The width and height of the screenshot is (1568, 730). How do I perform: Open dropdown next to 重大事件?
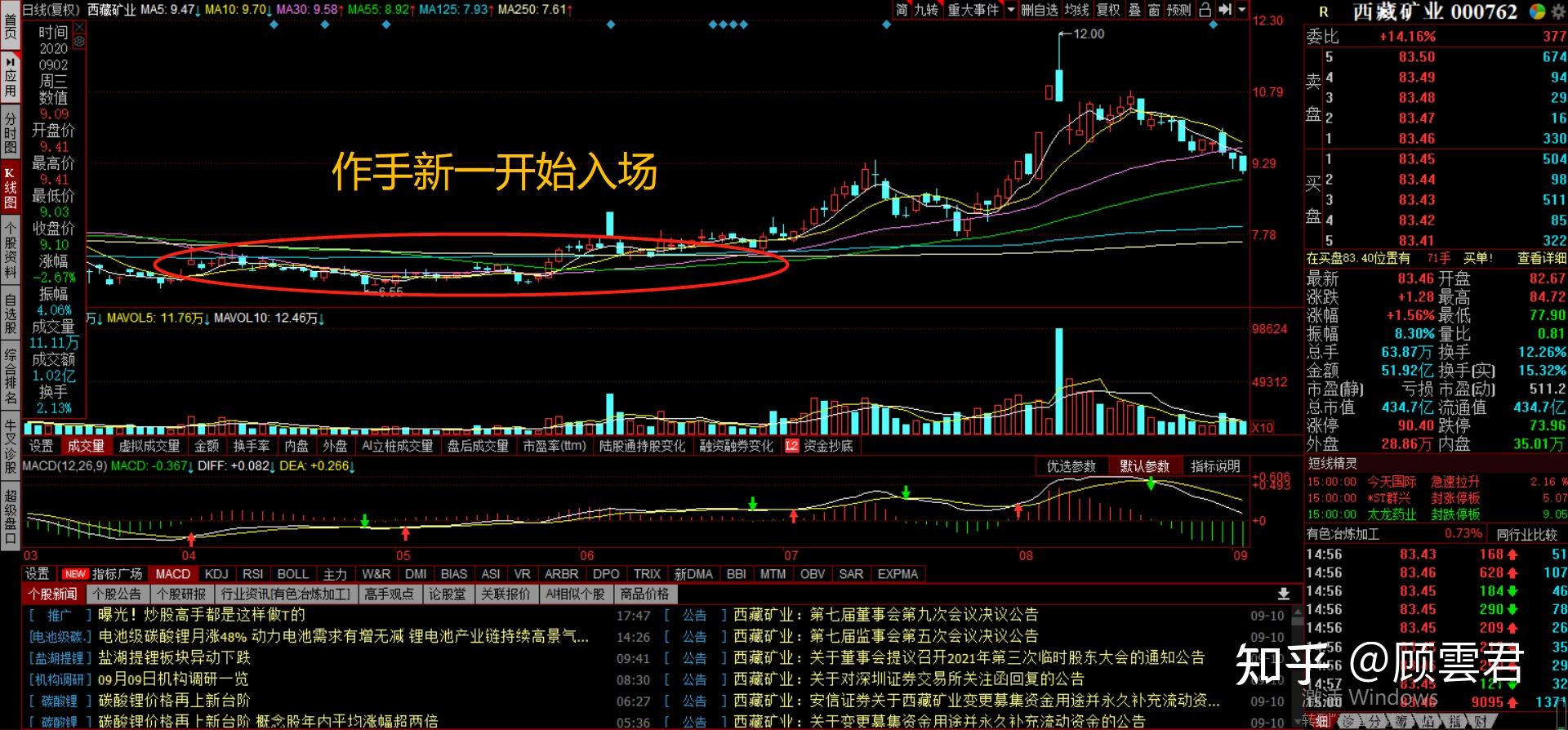1011,10
